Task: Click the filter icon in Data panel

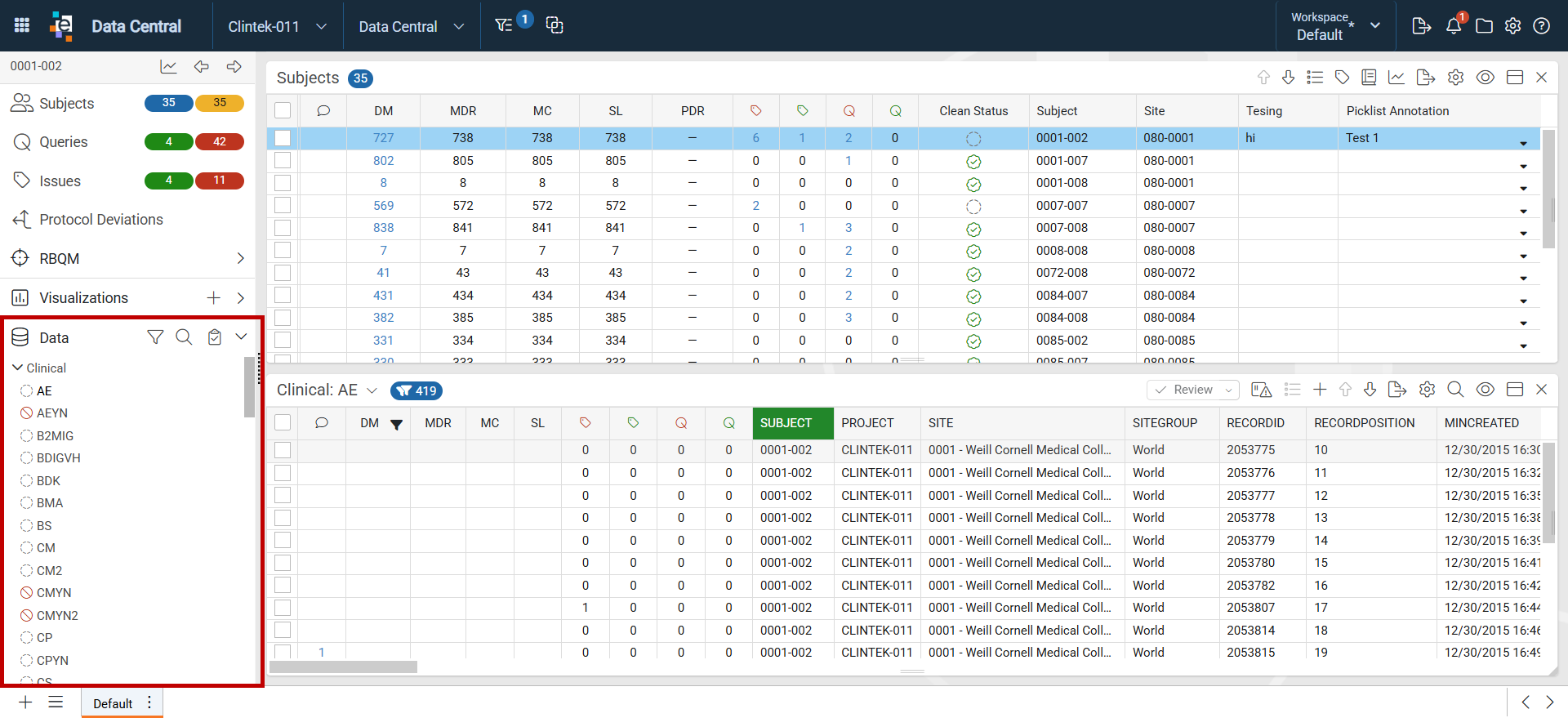Action: (155, 337)
